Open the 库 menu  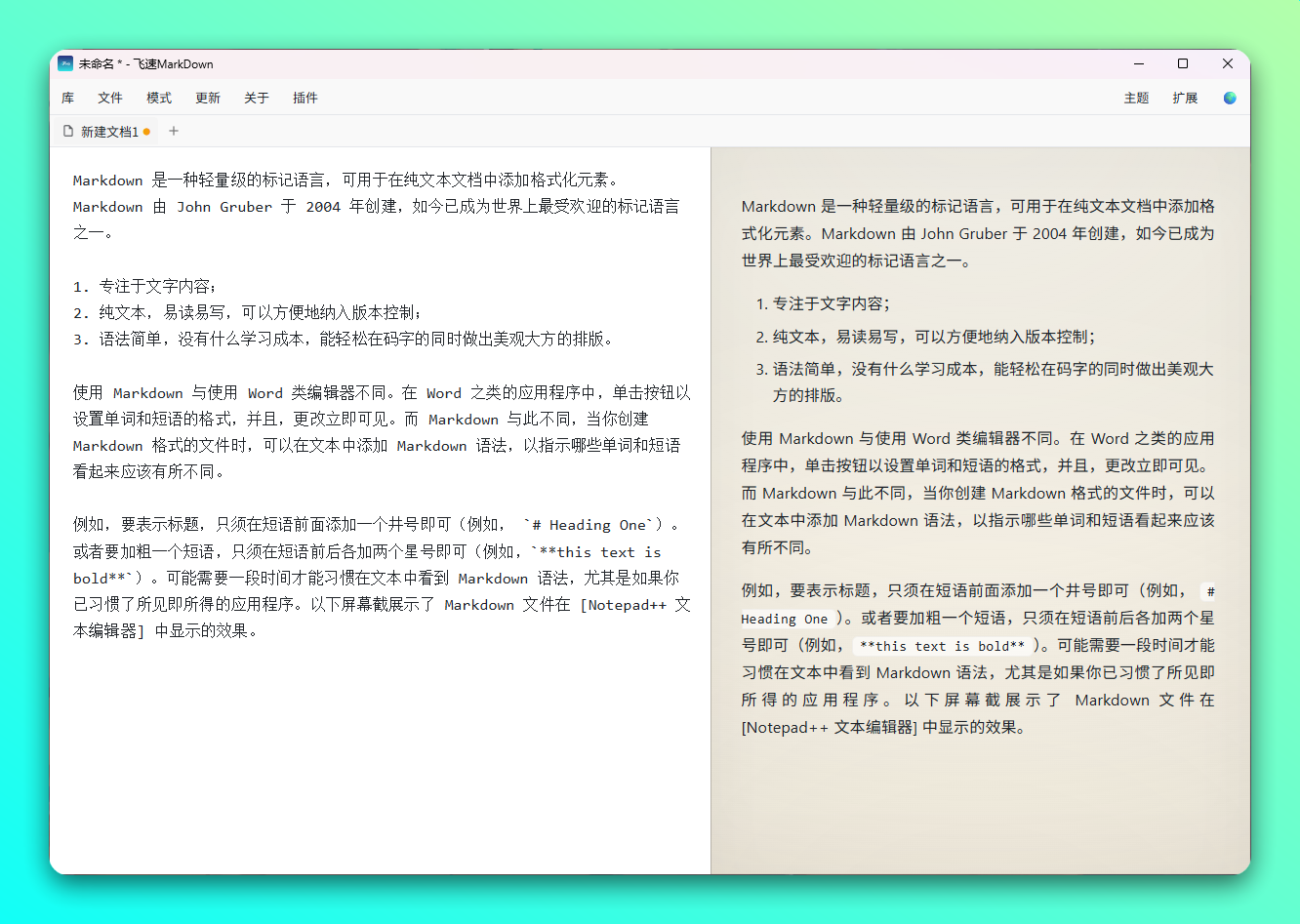pos(67,98)
